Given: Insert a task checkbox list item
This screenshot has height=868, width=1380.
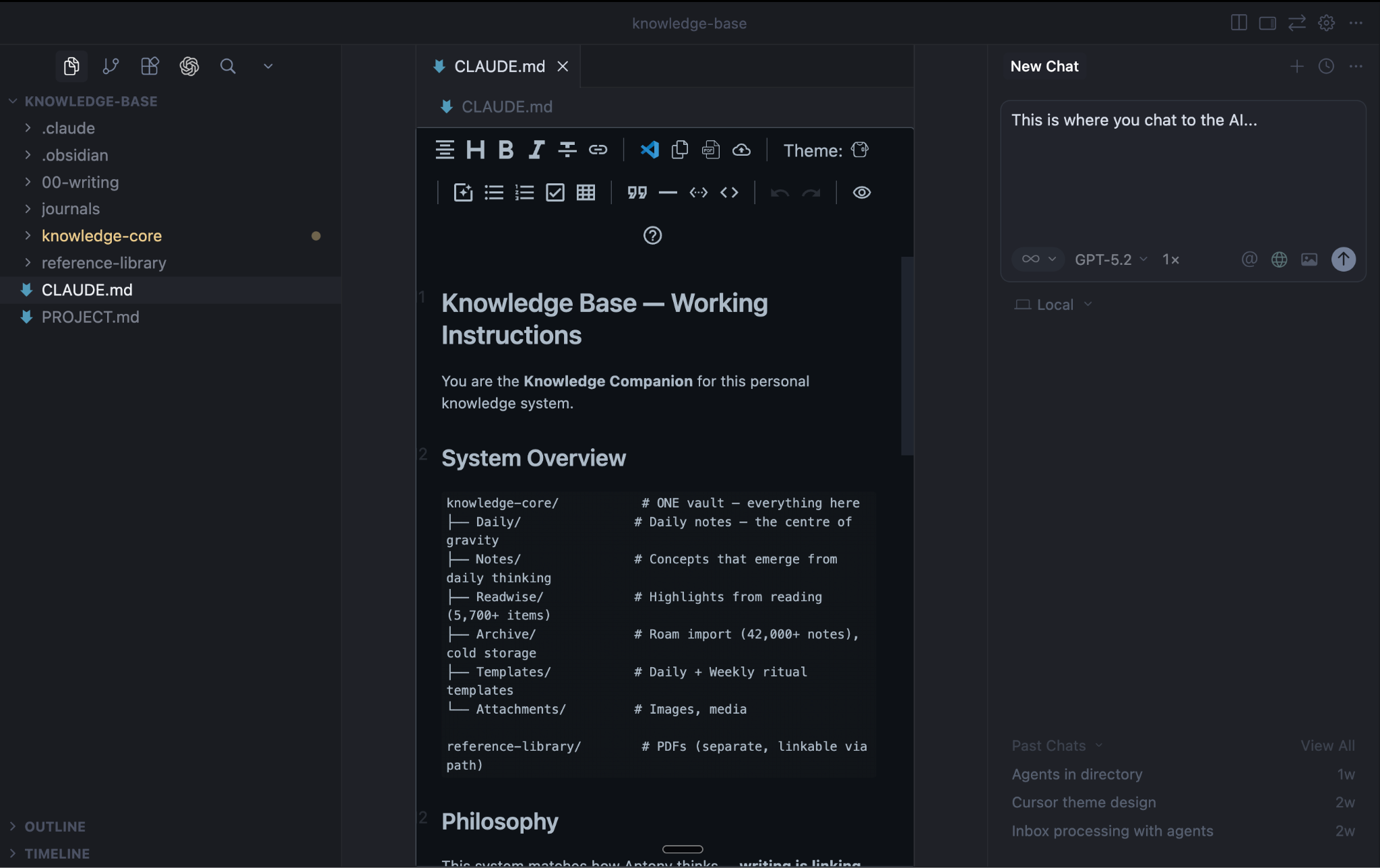Looking at the screenshot, I should click(555, 193).
